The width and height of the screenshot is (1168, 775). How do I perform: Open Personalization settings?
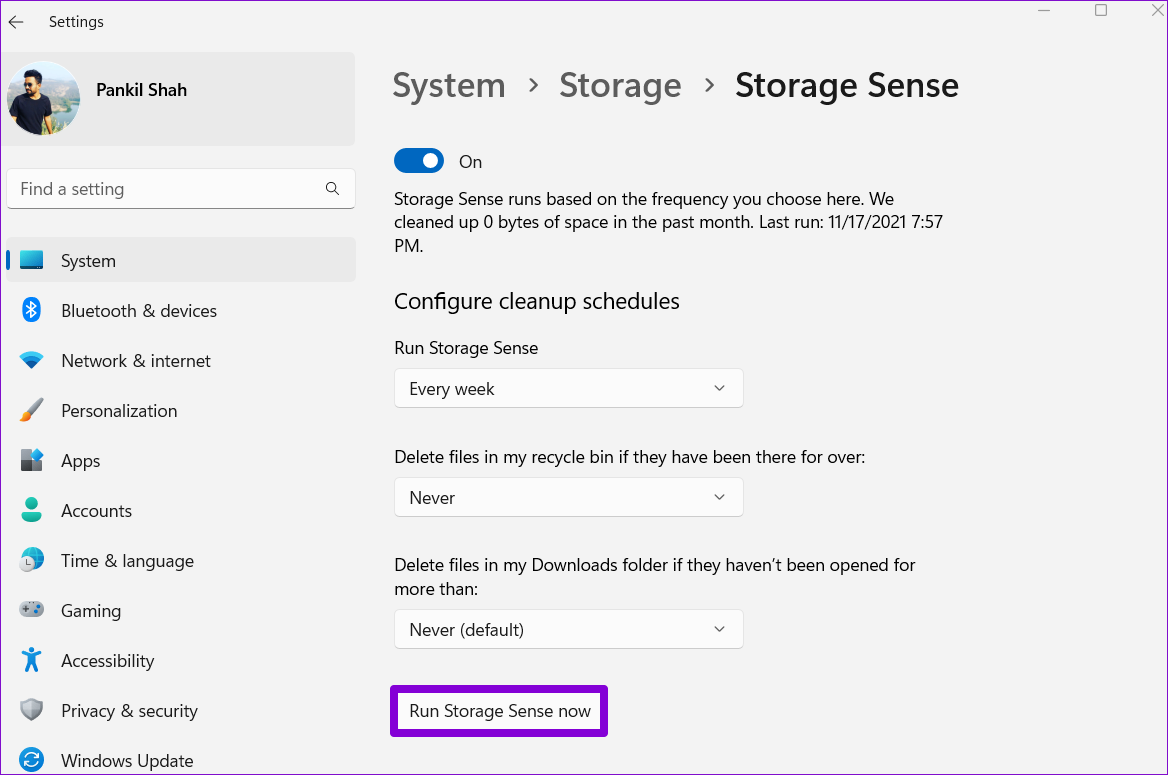tap(181, 411)
